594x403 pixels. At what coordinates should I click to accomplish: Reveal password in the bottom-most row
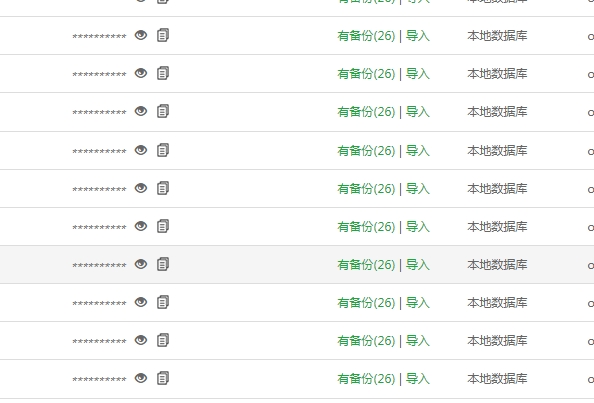[x=141, y=378]
